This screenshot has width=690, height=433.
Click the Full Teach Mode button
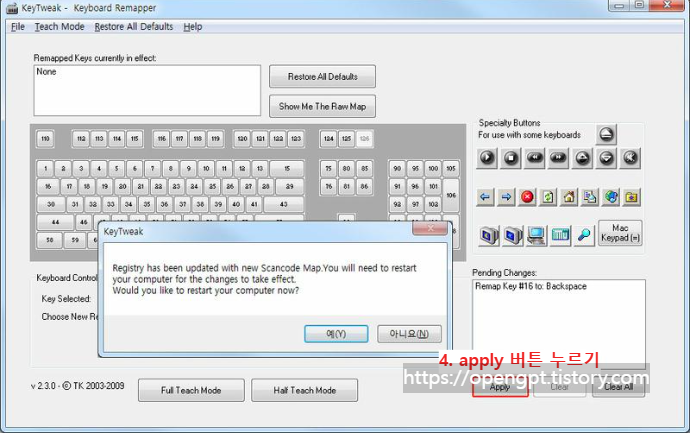[x=191, y=390]
